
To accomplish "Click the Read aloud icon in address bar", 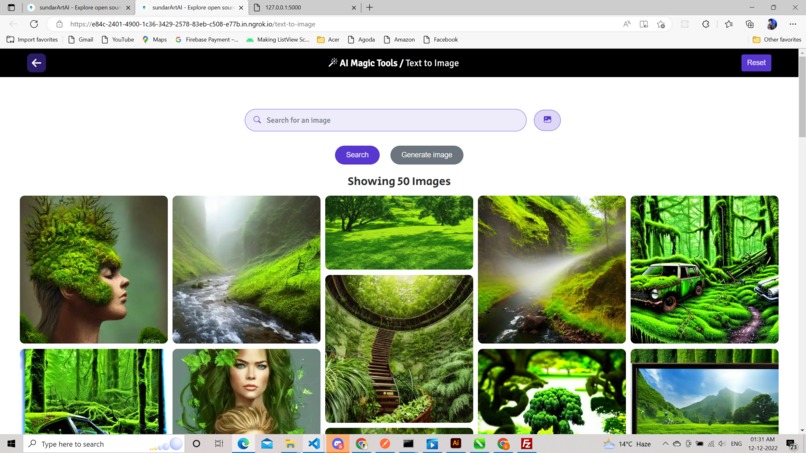I will [626, 24].
